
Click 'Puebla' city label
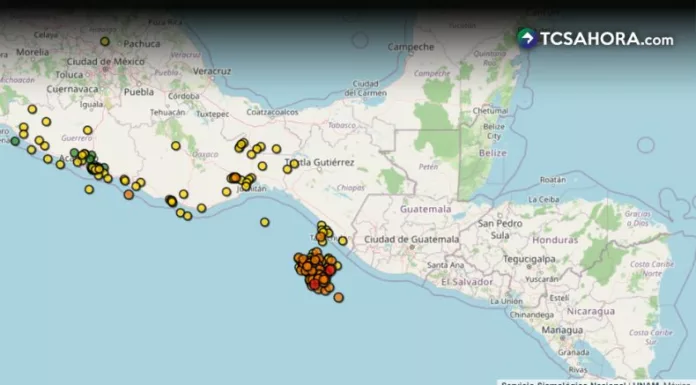[x=139, y=92]
